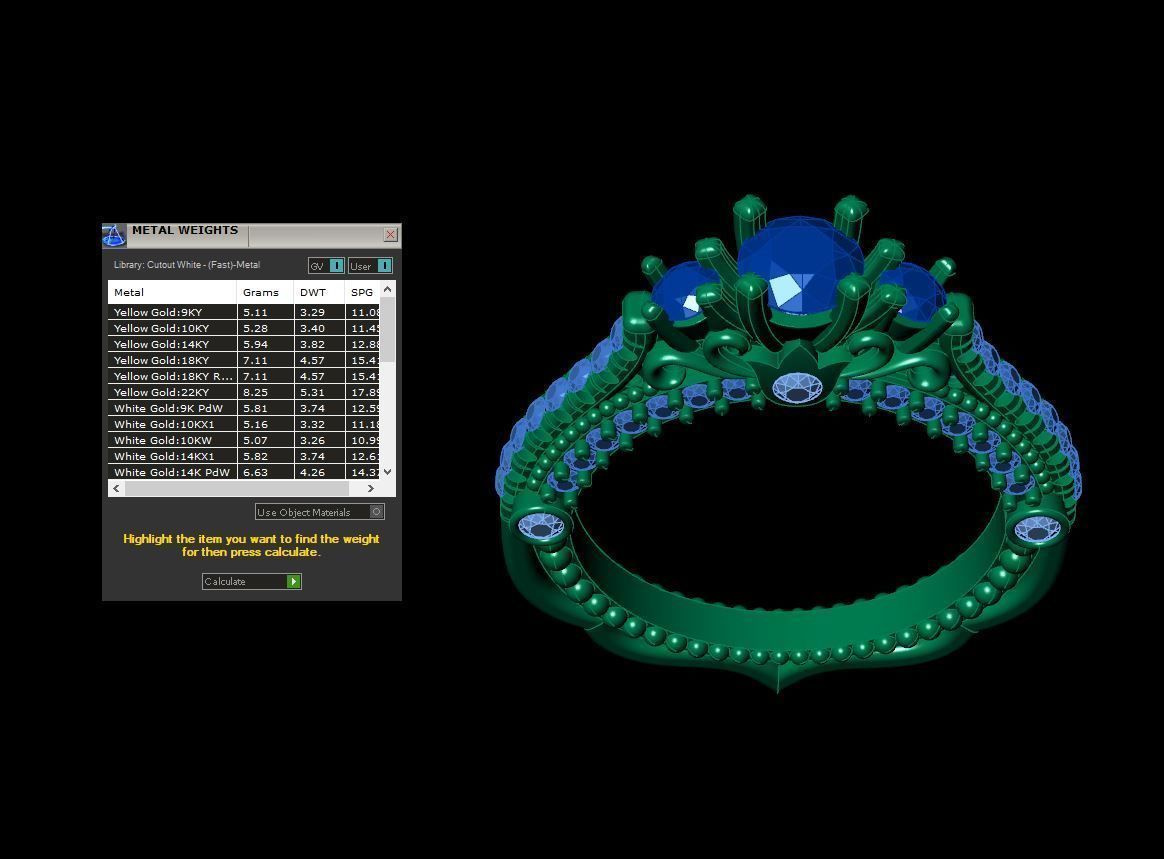
Task: Click the left bezel-set gem on shank
Action: point(540,526)
